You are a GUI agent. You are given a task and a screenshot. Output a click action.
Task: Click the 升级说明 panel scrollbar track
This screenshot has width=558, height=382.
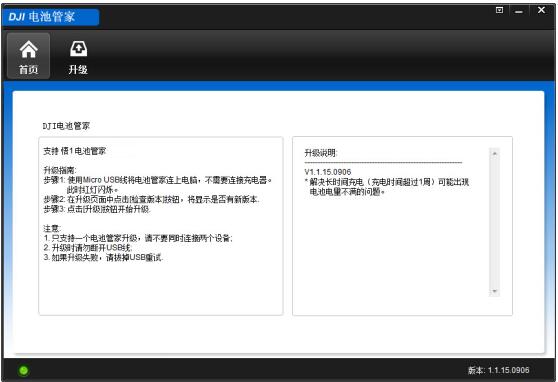[494, 223]
